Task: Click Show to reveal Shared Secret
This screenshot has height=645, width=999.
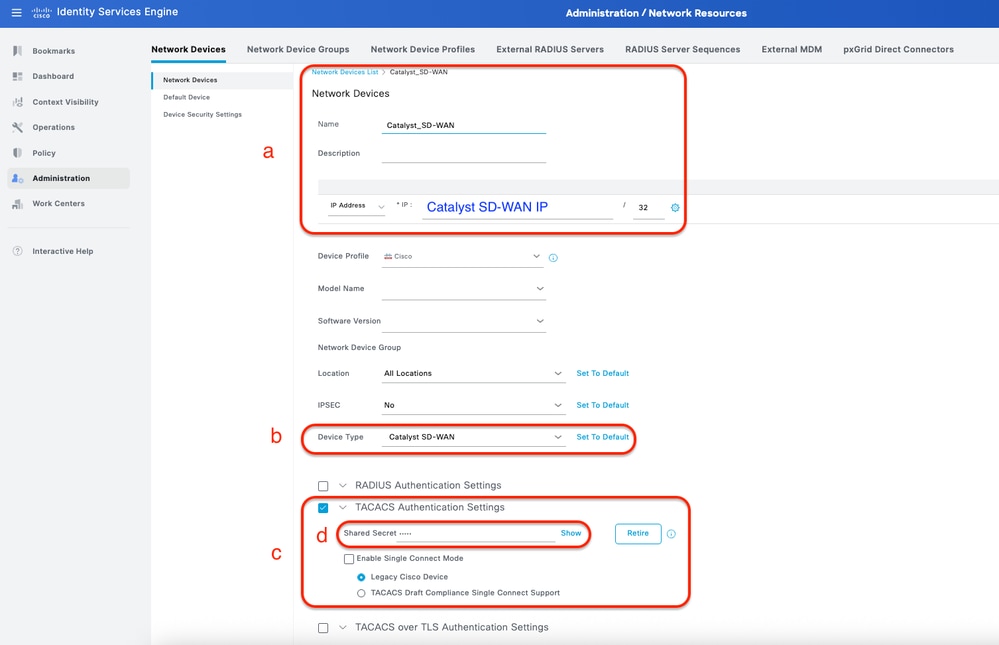Action: tap(571, 533)
